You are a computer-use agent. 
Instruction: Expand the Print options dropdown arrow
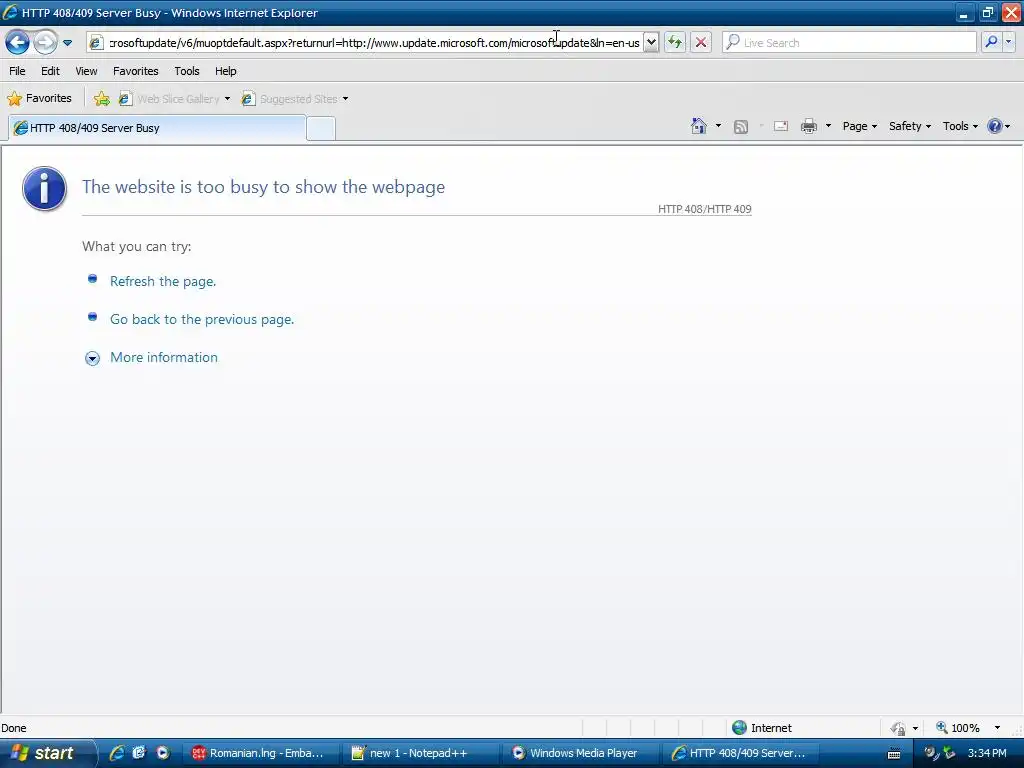(x=828, y=126)
